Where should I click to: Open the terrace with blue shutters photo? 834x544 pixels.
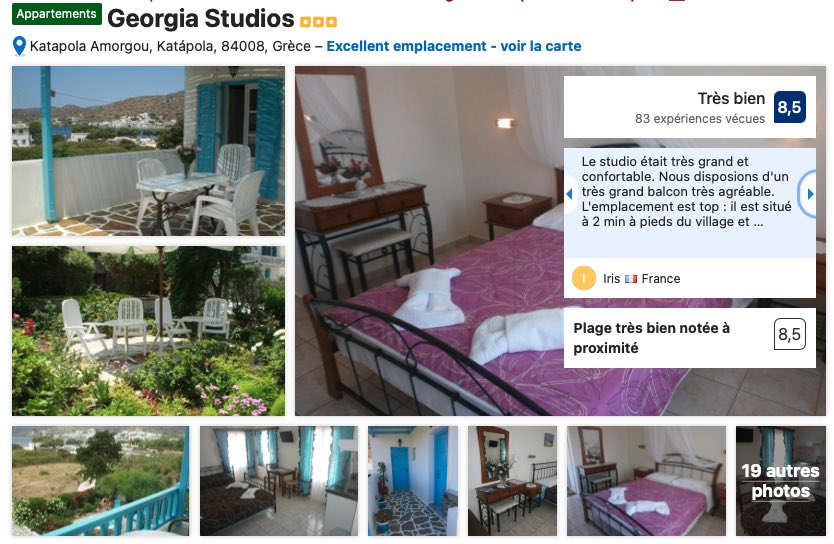[148, 151]
